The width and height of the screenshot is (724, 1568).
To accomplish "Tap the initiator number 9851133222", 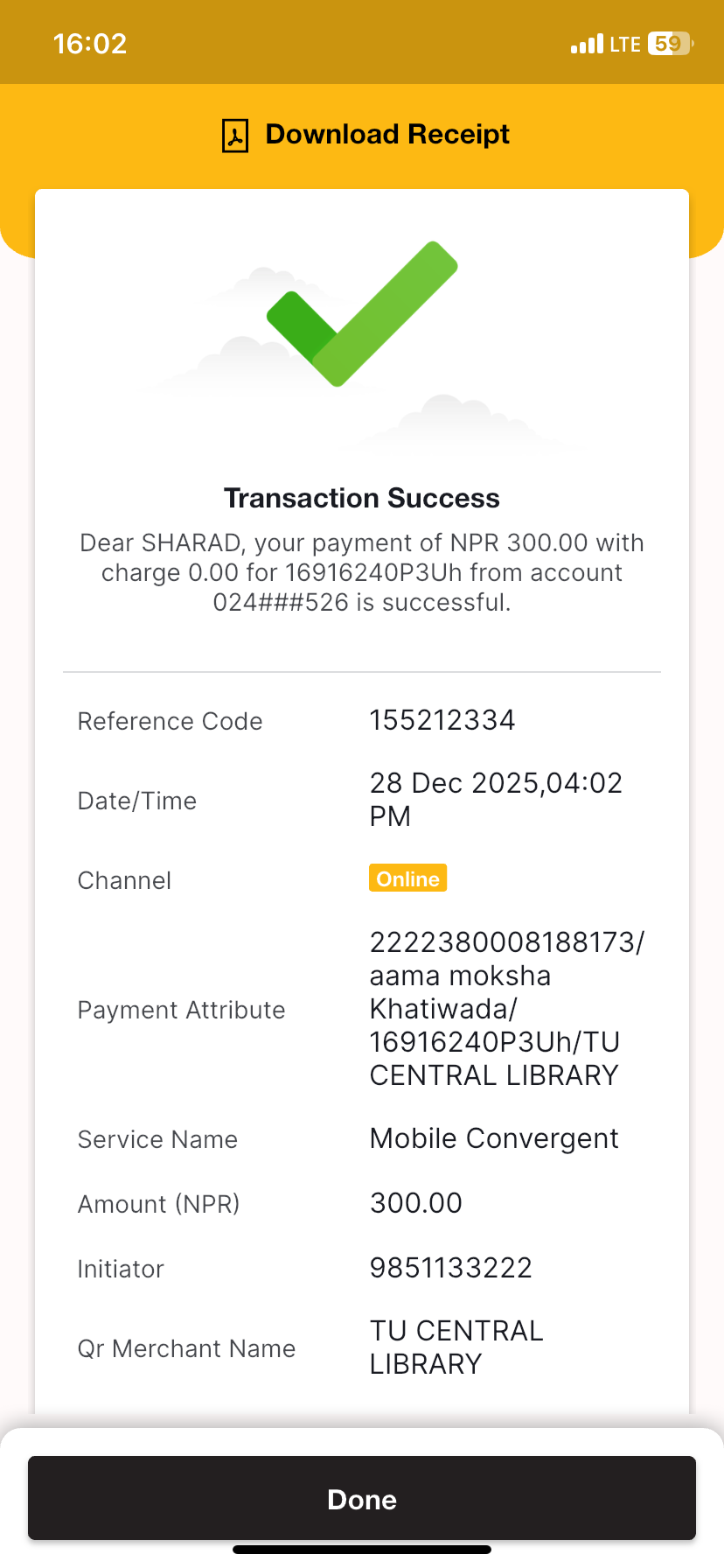I will [451, 1268].
